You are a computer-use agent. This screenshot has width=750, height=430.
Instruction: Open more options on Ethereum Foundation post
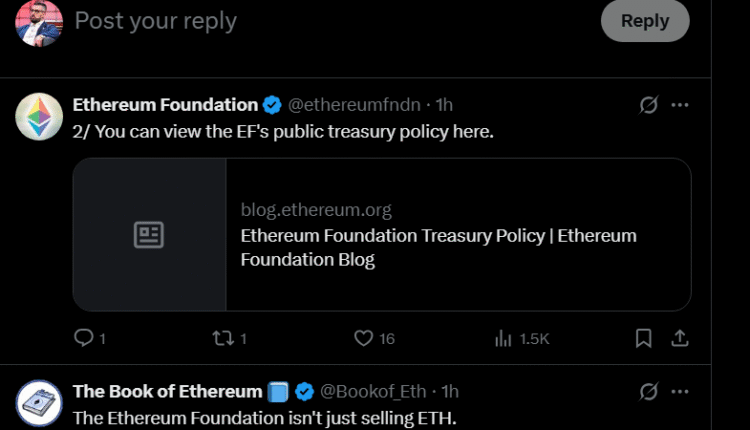point(680,105)
